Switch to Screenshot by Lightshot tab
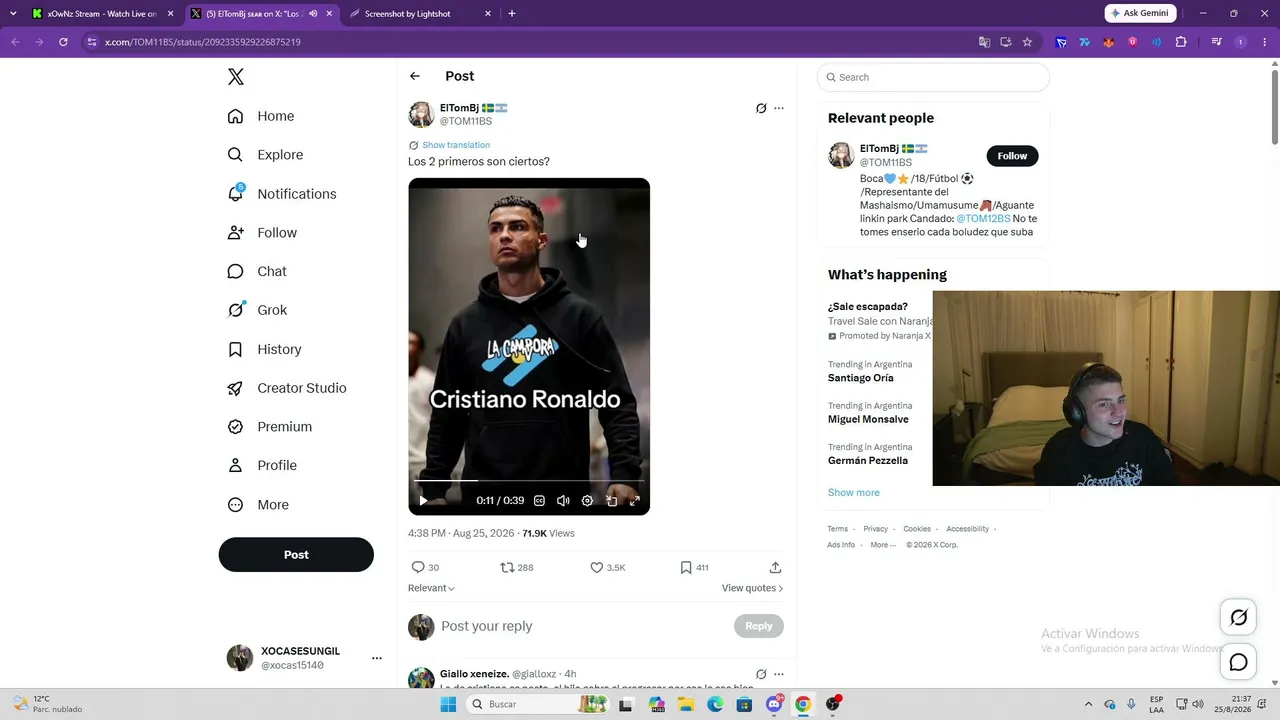The width and height of the screenshot is (1280, 720). tap(420, 14)
